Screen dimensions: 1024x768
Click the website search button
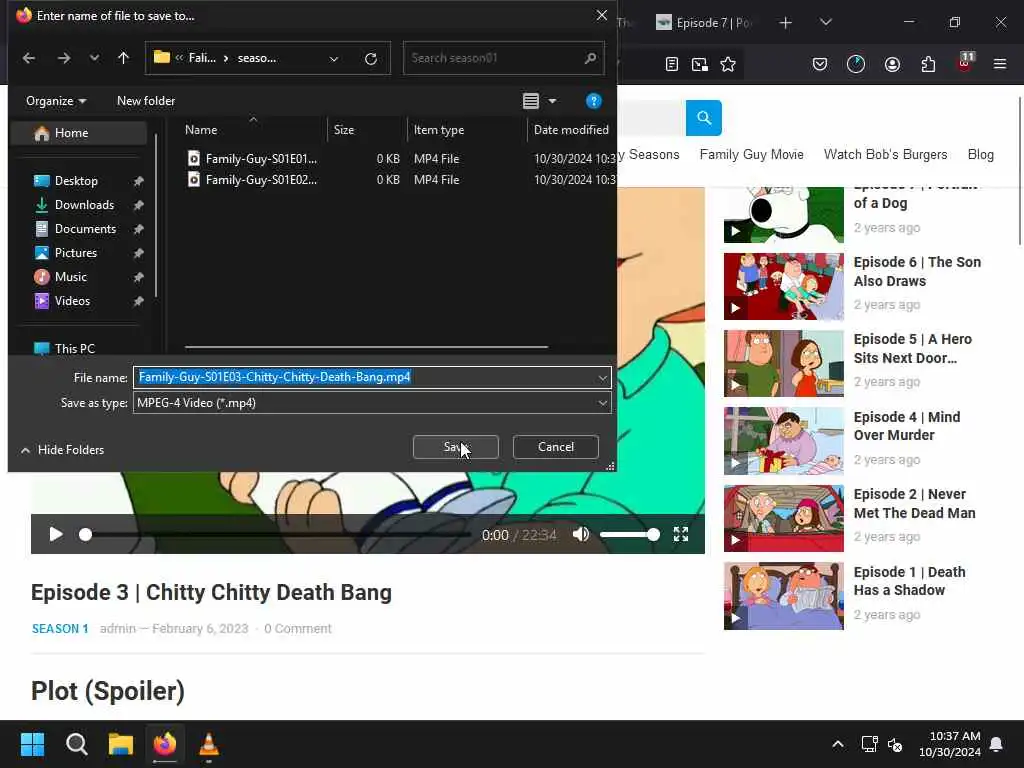click(703, 118)
